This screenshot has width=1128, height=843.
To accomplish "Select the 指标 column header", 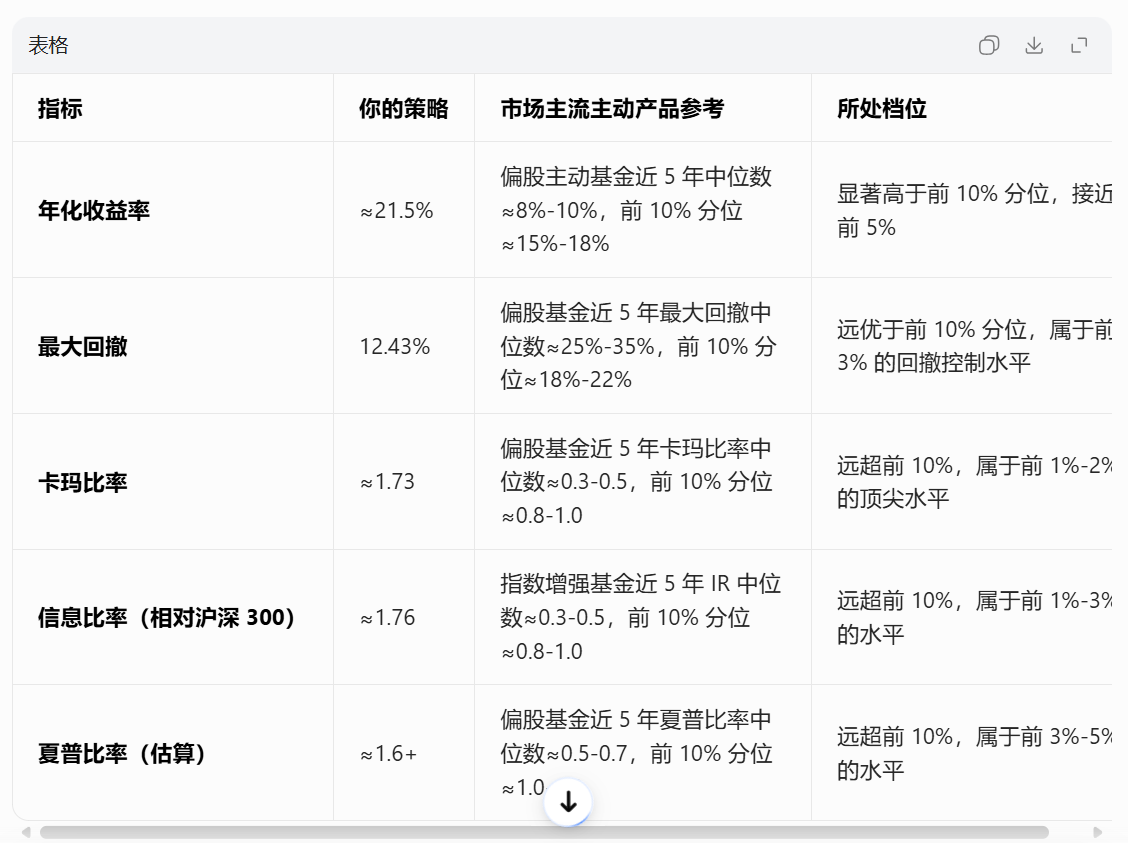I will coord(60,109).
